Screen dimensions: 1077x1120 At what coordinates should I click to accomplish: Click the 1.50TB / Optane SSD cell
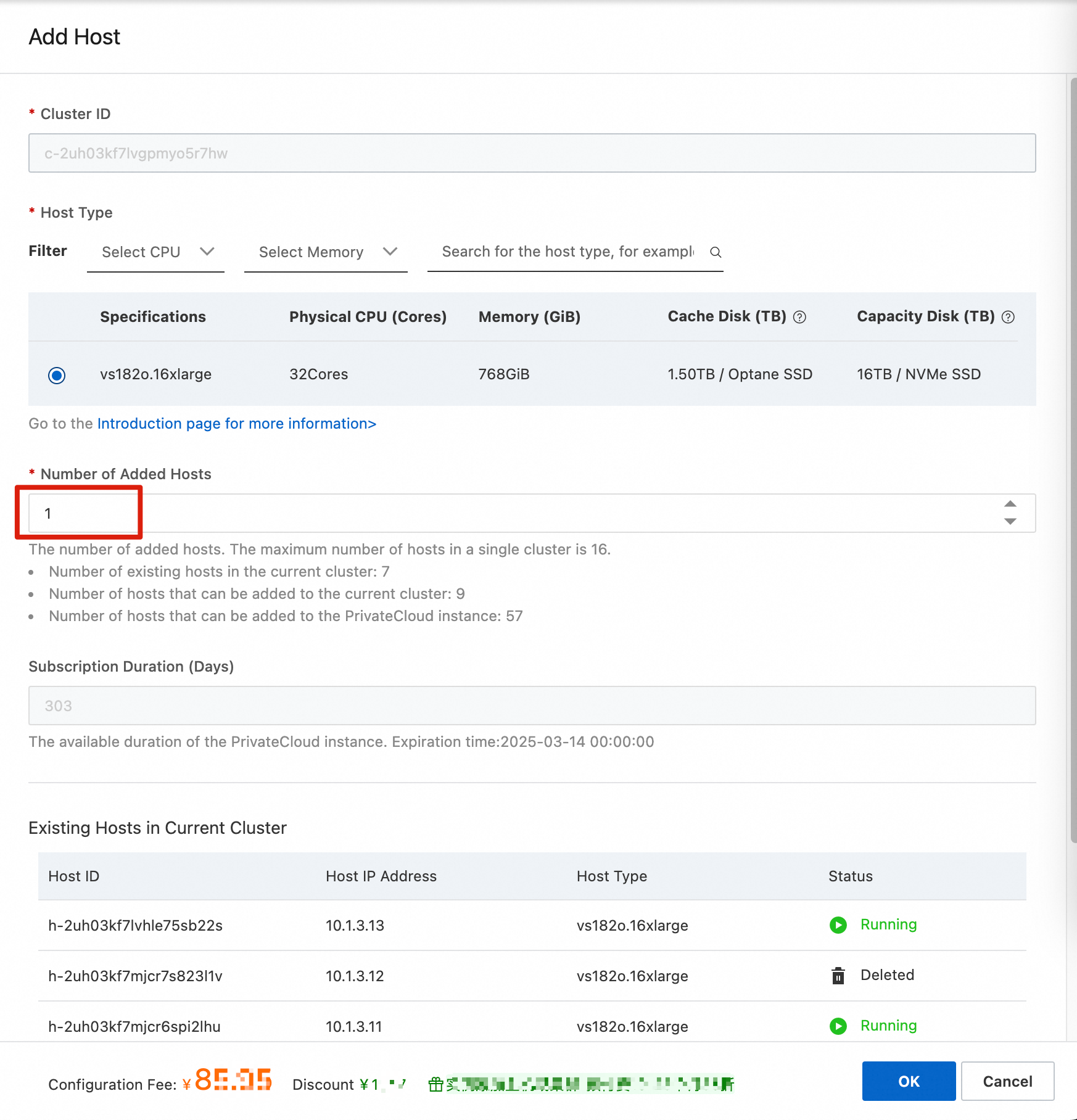coord(740,374)
